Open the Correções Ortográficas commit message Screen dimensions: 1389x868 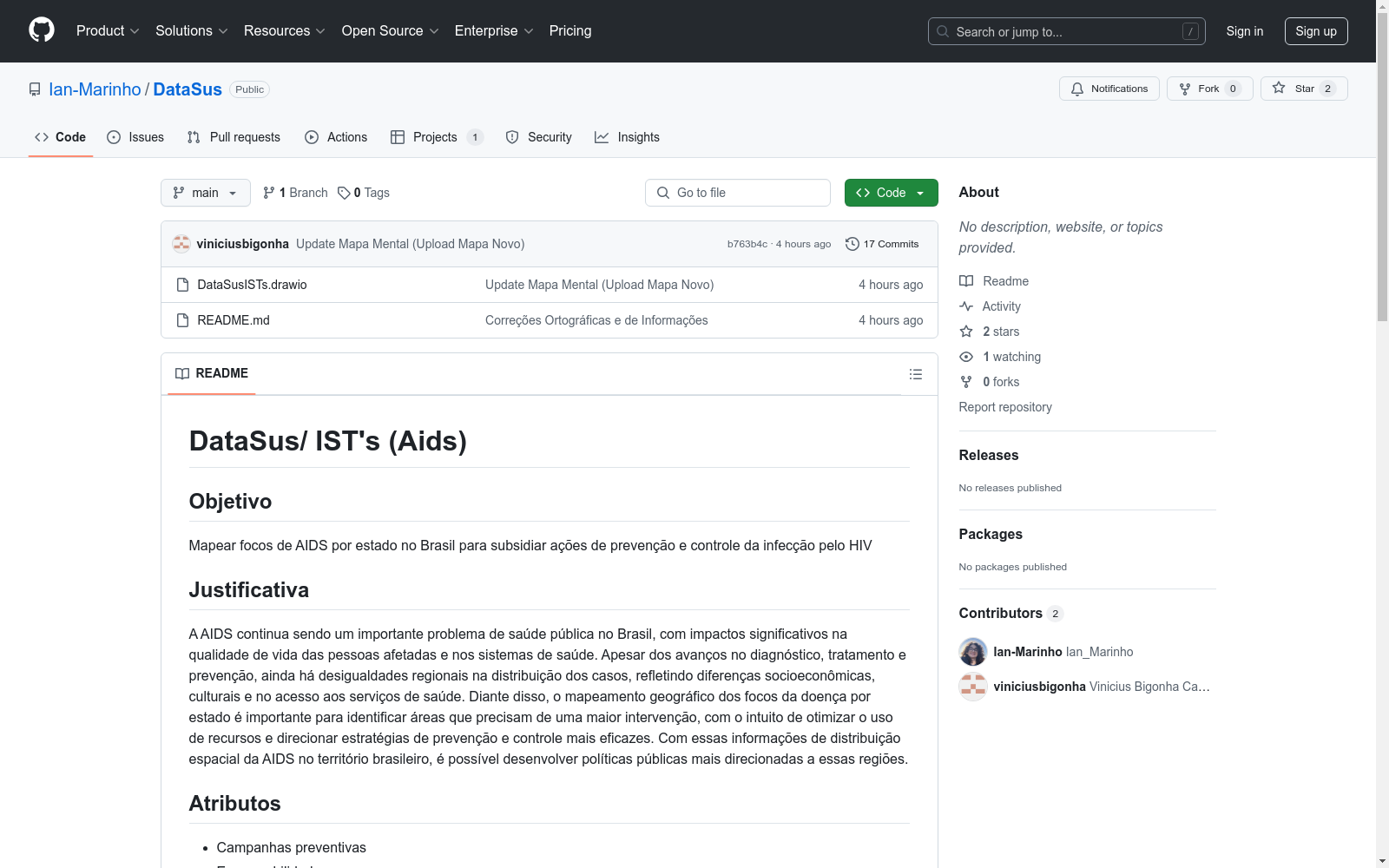click(x=596, y=320)
